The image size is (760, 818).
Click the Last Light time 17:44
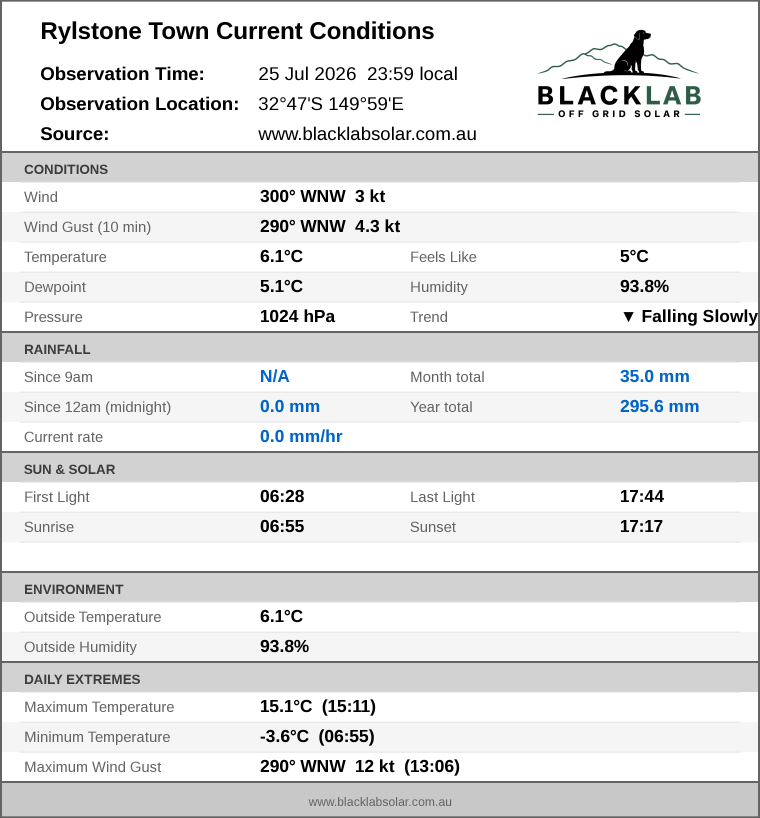point(642,496)
